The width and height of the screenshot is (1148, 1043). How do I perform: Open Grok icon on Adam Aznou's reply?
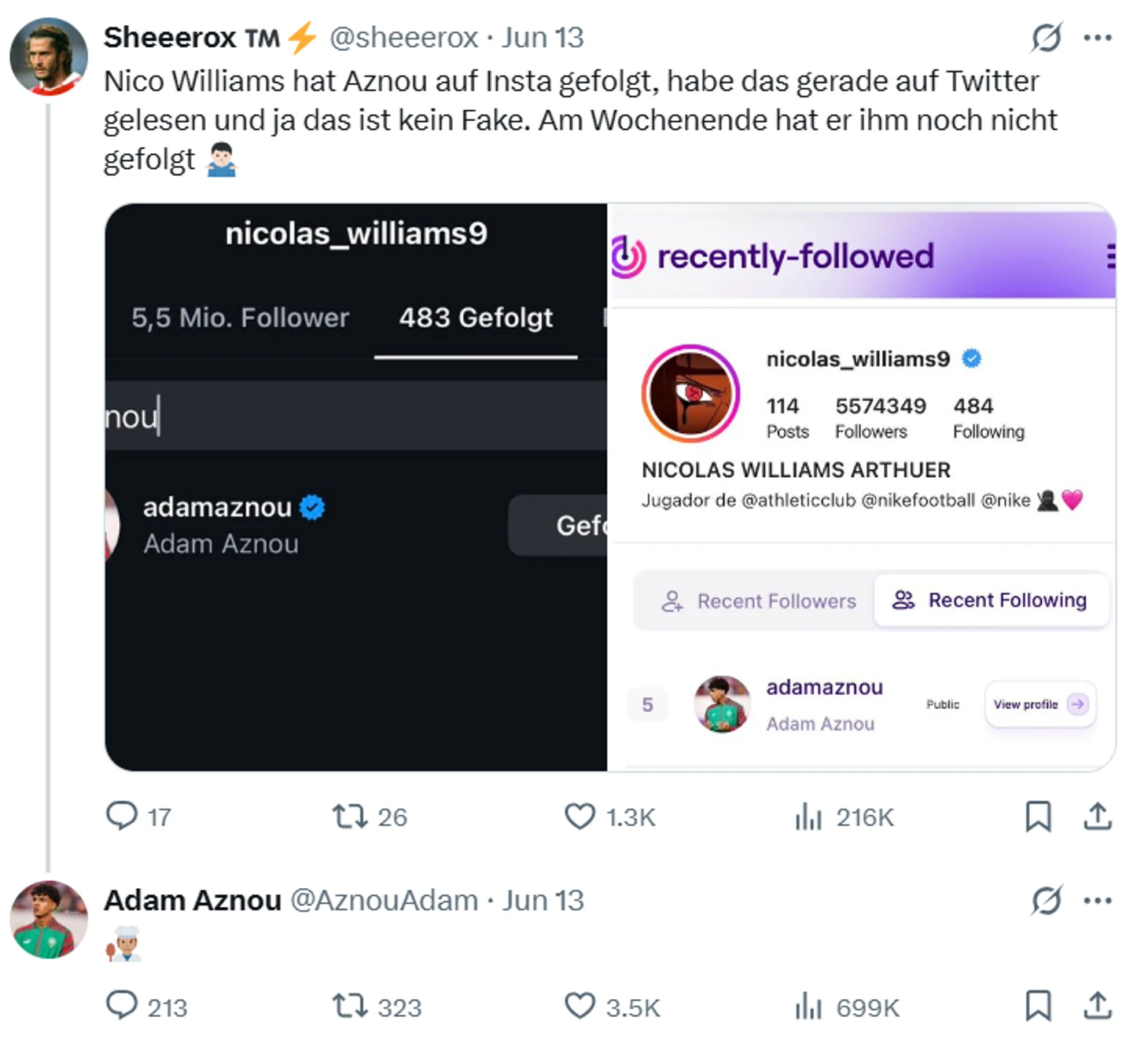[1047, 900]
